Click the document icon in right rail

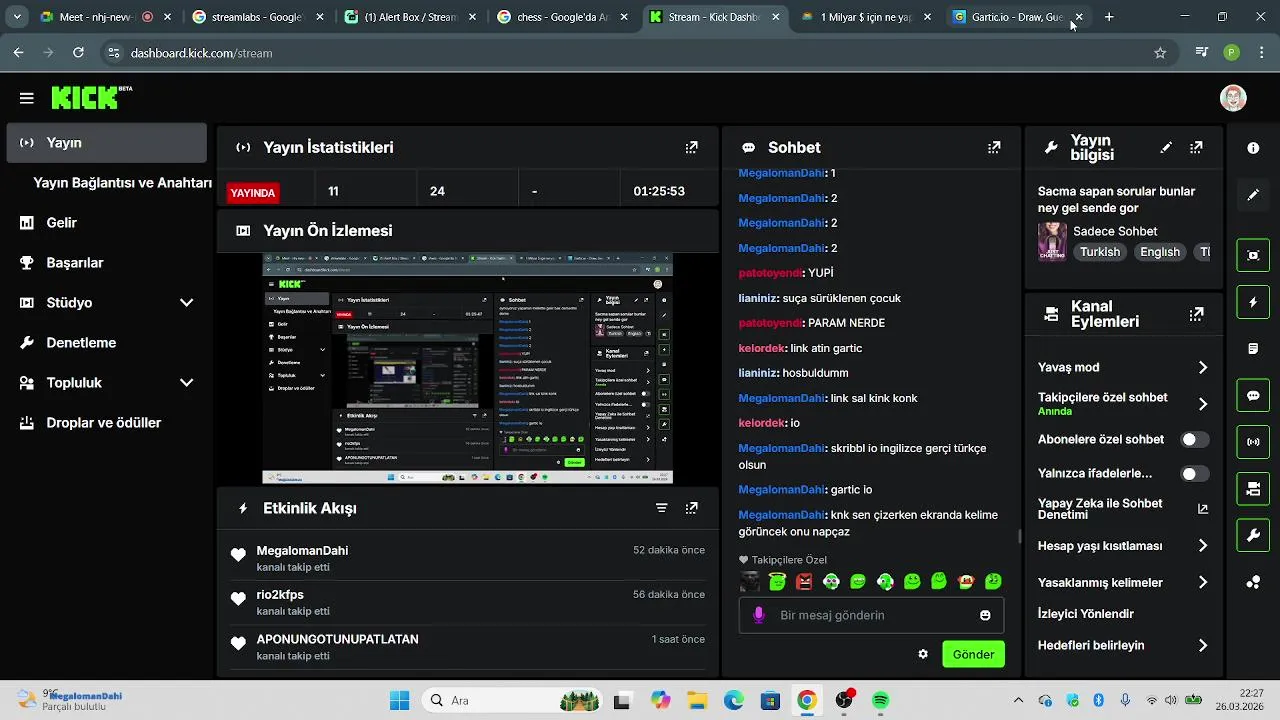coord(1253,348)
